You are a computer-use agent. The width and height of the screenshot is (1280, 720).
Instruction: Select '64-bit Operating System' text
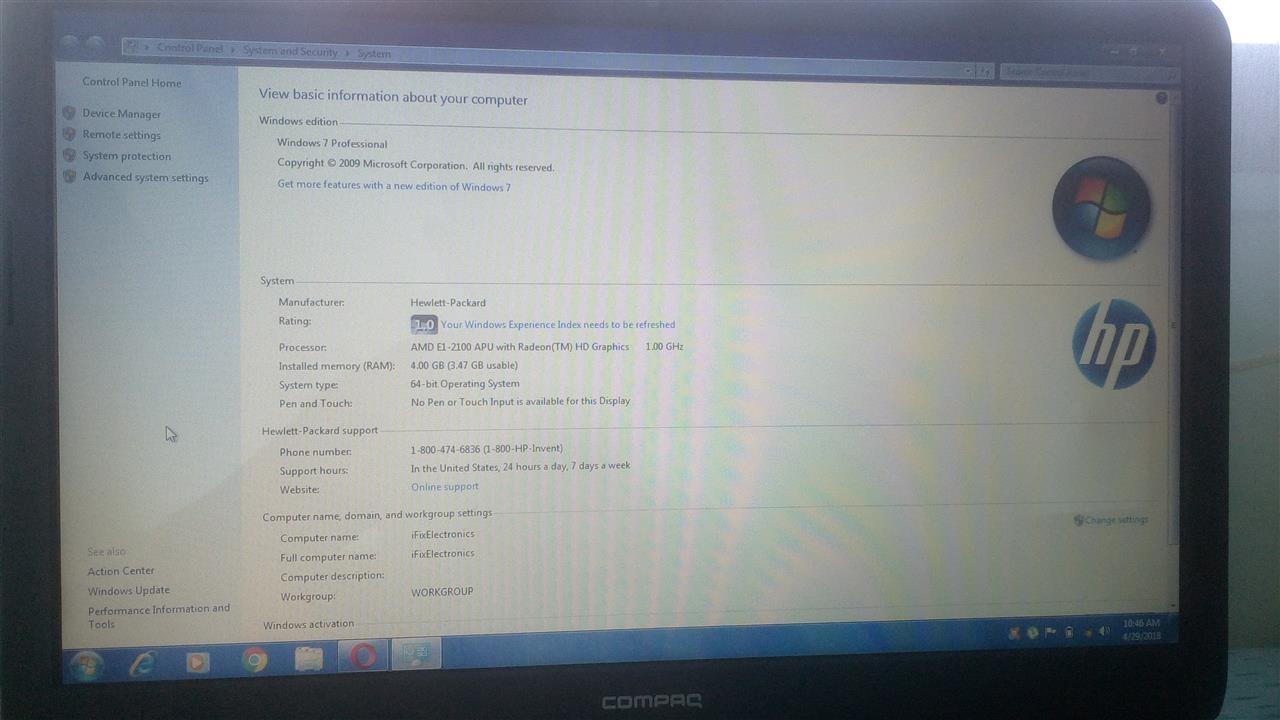coord(465,384)
